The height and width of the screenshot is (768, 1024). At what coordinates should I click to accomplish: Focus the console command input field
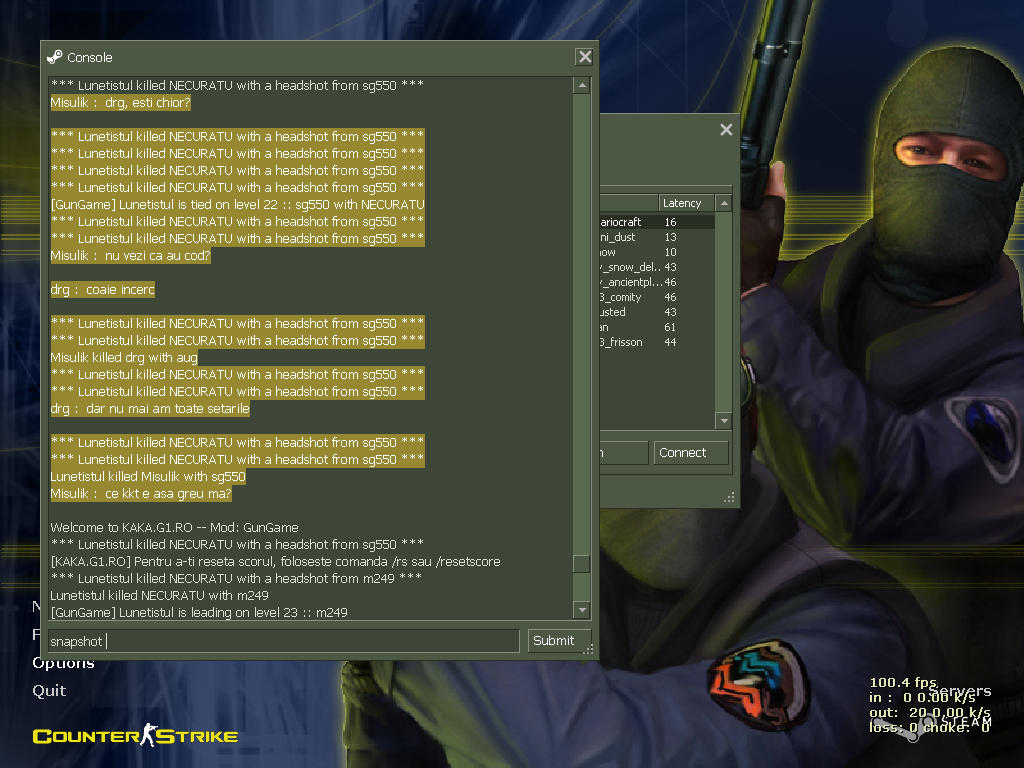click(x=283, y=641)
